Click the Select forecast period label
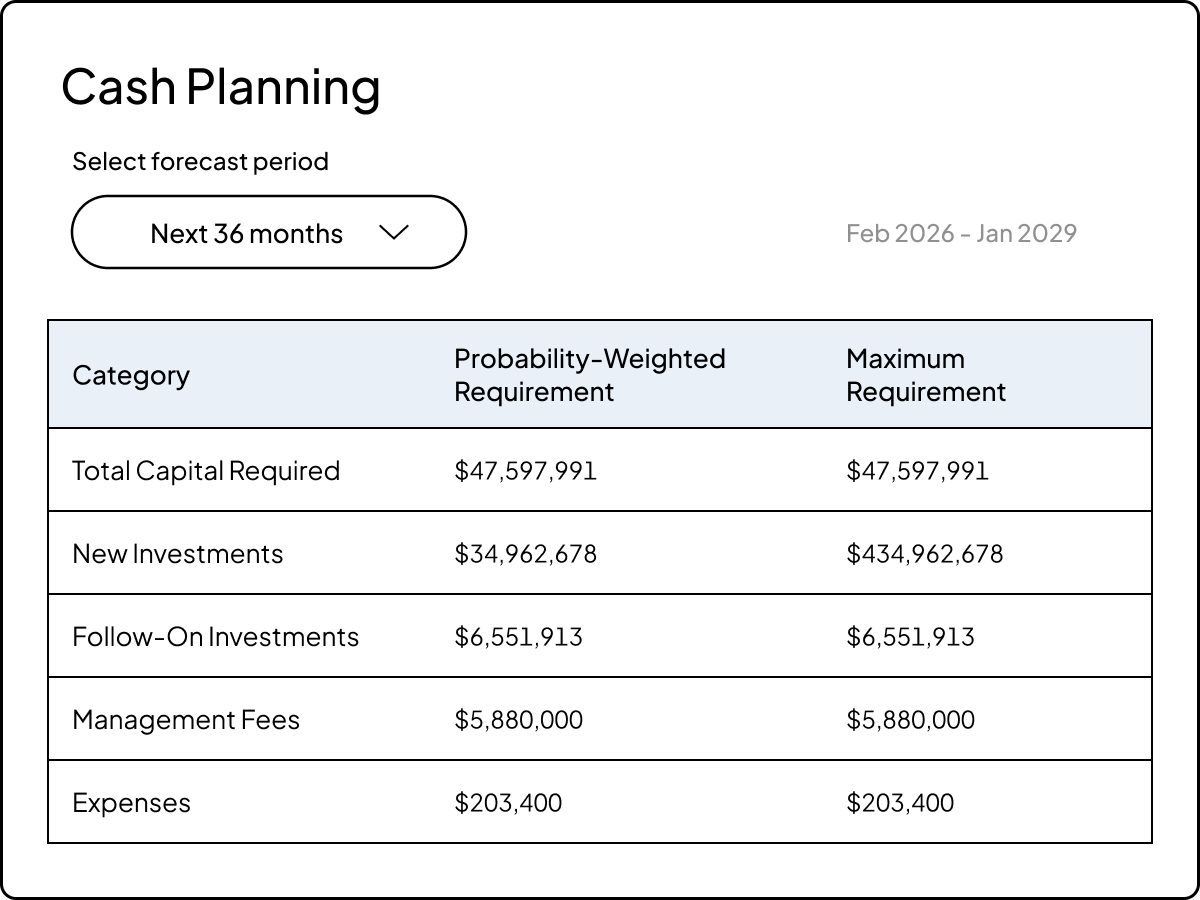The width and height of the screenshot is (1200, 900). click(200, 161)
